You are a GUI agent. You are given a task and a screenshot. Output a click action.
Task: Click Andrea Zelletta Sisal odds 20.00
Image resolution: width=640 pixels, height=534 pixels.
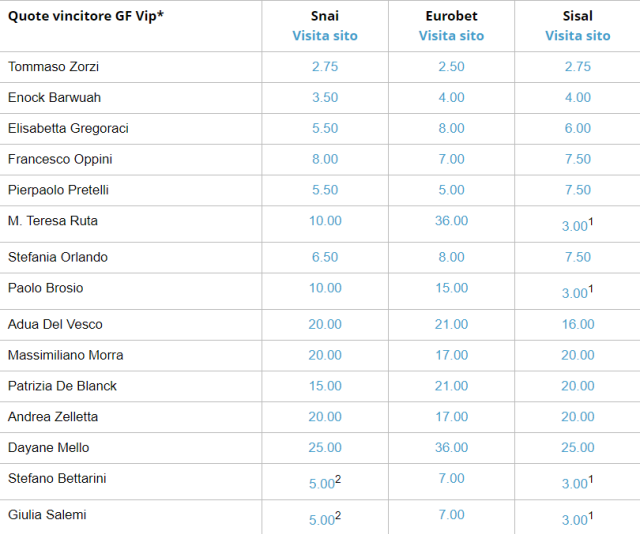pyautogui.click(x=577, y=418)
